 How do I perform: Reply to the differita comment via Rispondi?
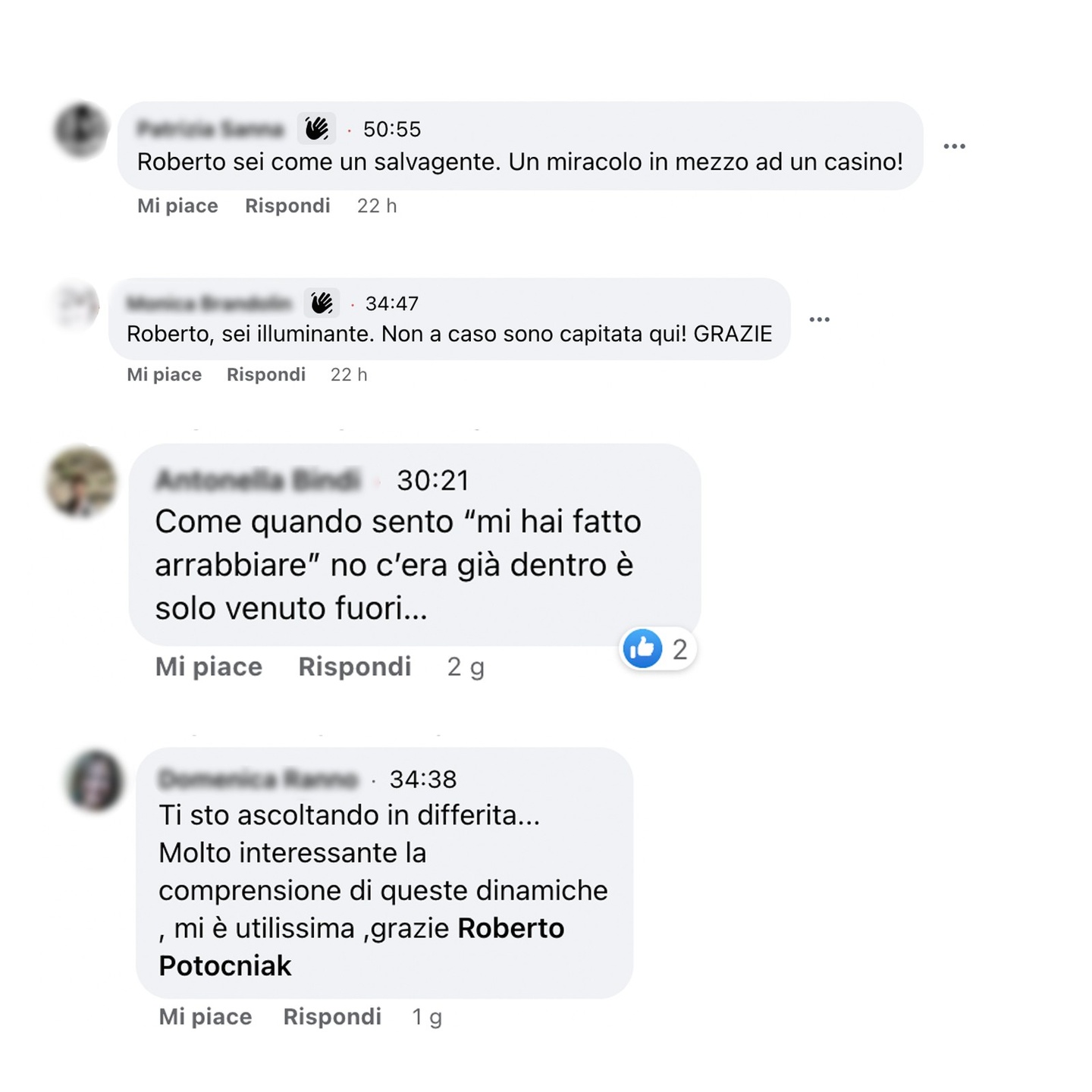pos(332,1017)
